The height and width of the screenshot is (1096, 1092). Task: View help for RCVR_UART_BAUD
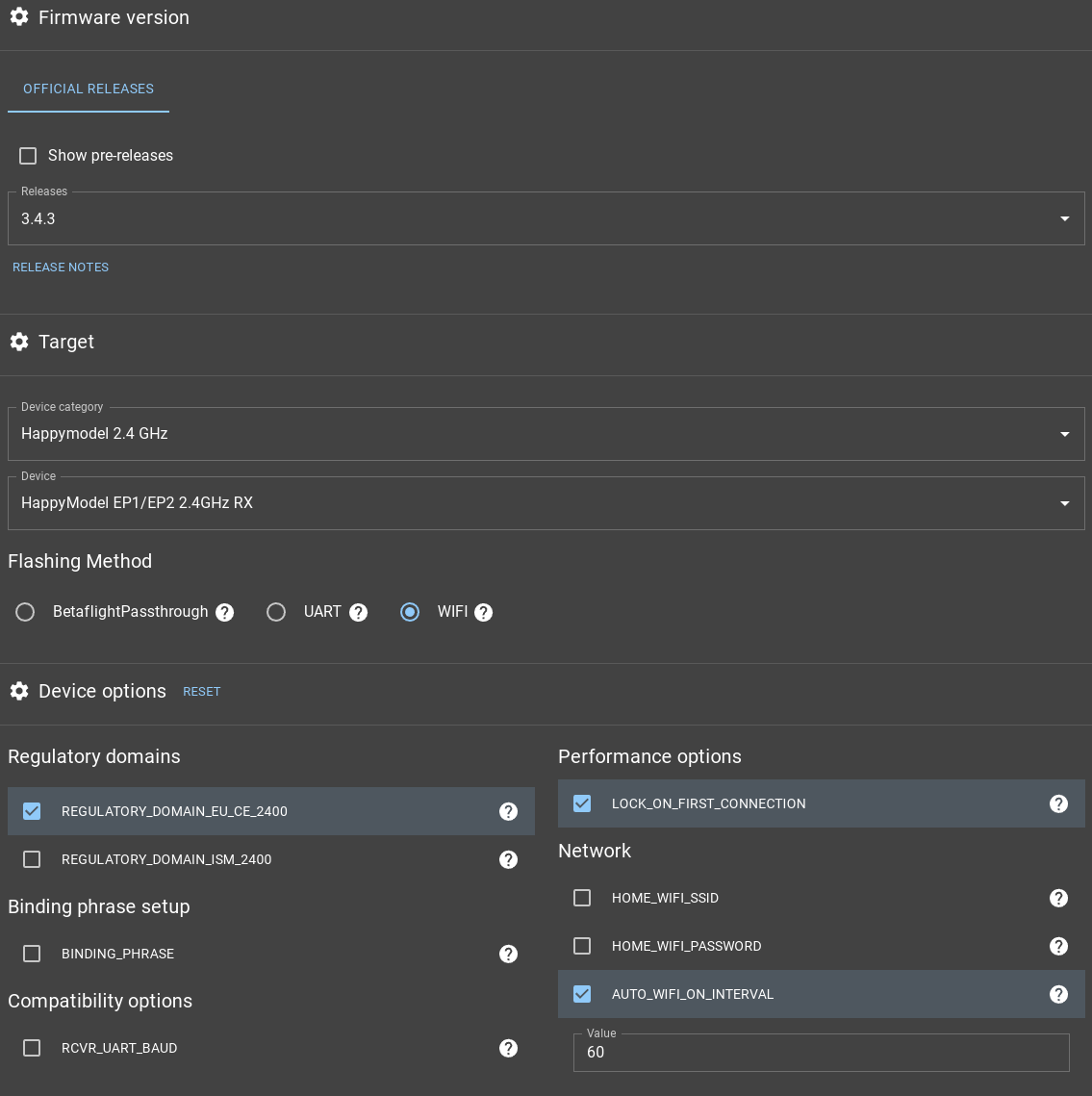pos(509,1049)
